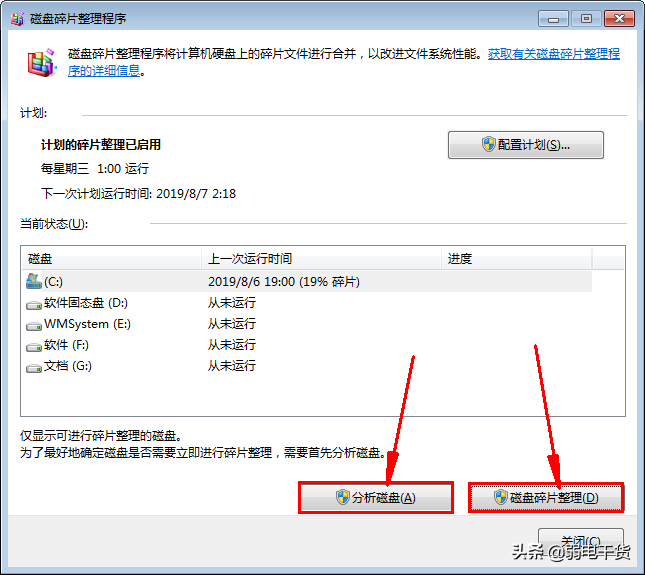Click the 进度 column header
This screenshot has height=575, width=645.
[x=517, y=259]
